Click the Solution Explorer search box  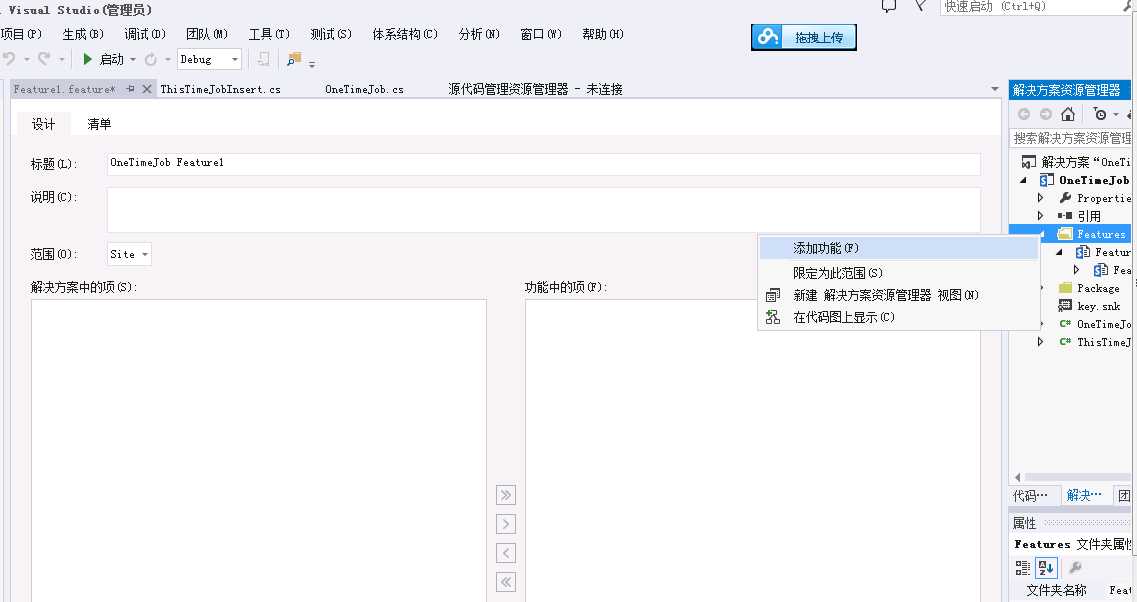pyautogui.click(x=1070, y=138)
